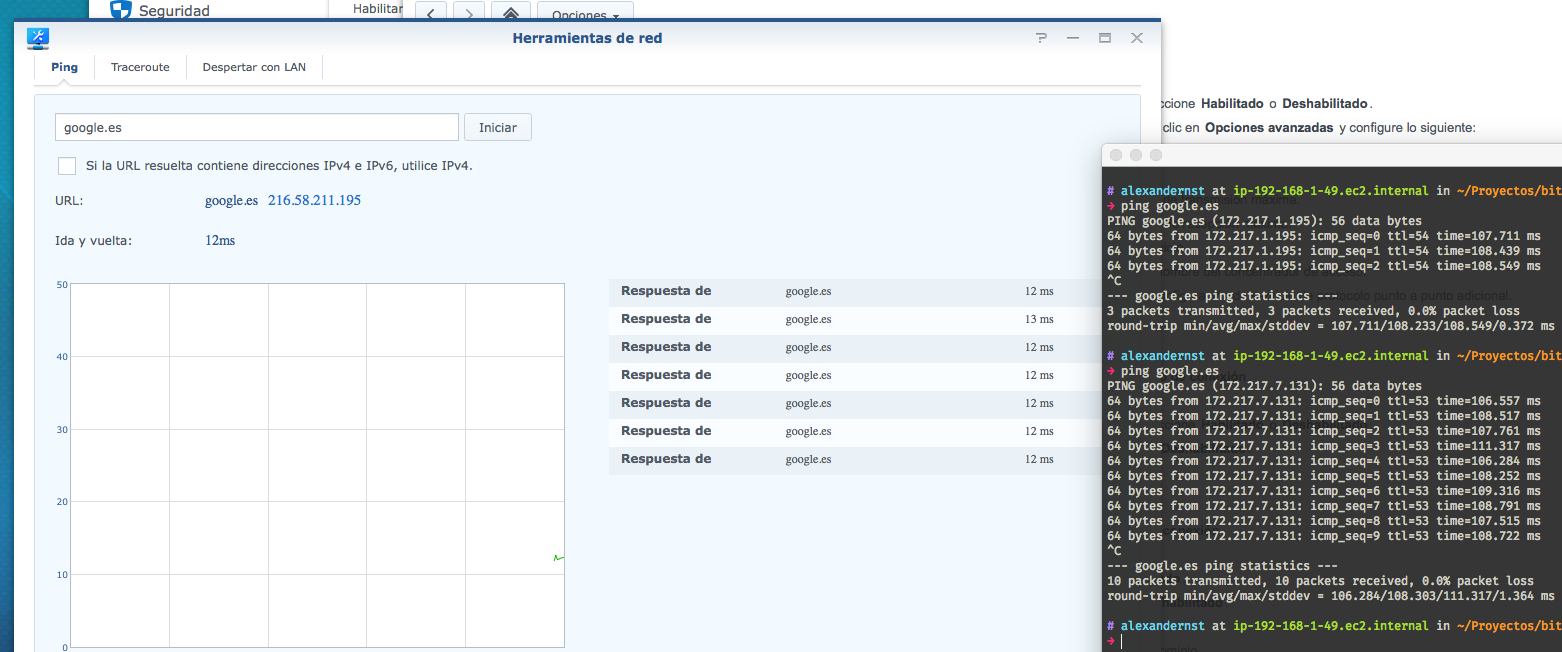Click round-trip line ending 111.317/1.364 ms
This screenshot has height=652, width=1562.
[1331, 596]
